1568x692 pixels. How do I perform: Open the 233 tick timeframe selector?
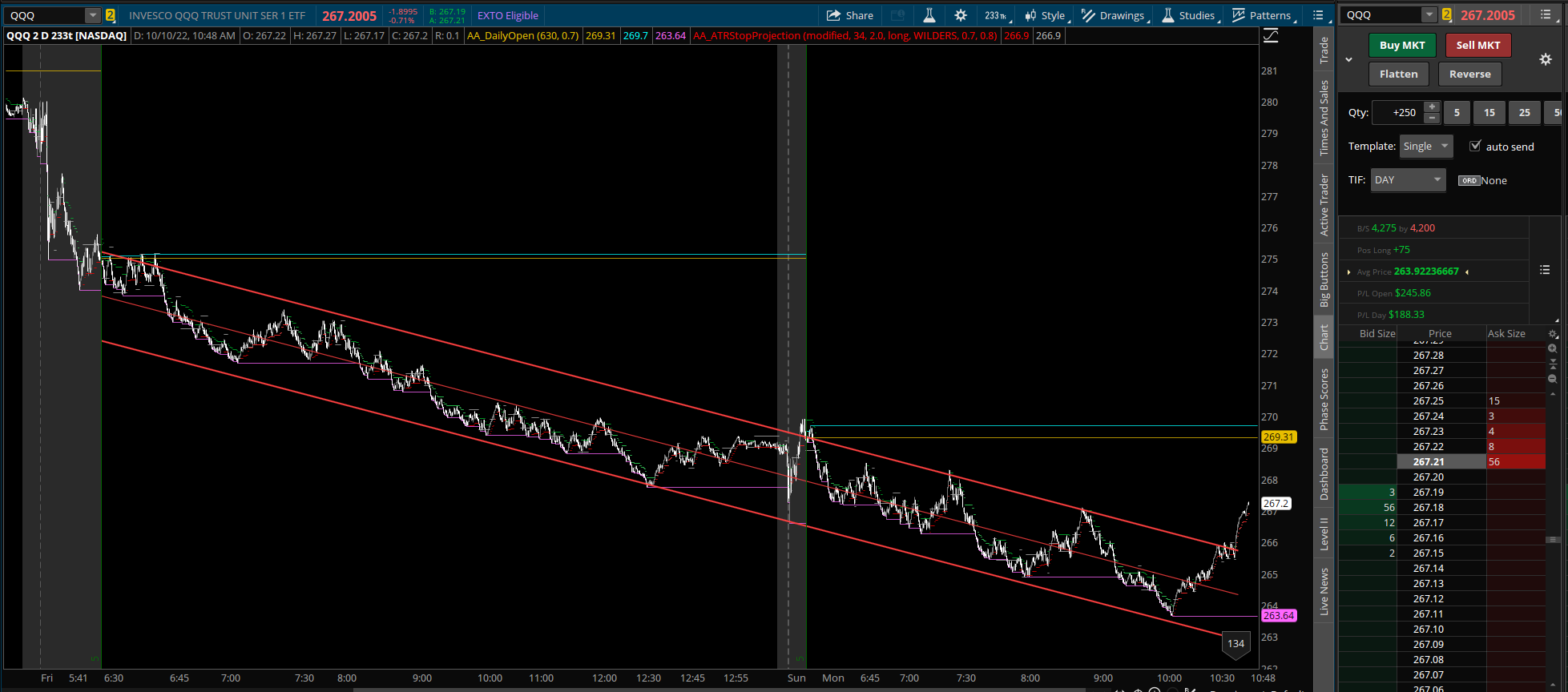click(x=998, y=15)
